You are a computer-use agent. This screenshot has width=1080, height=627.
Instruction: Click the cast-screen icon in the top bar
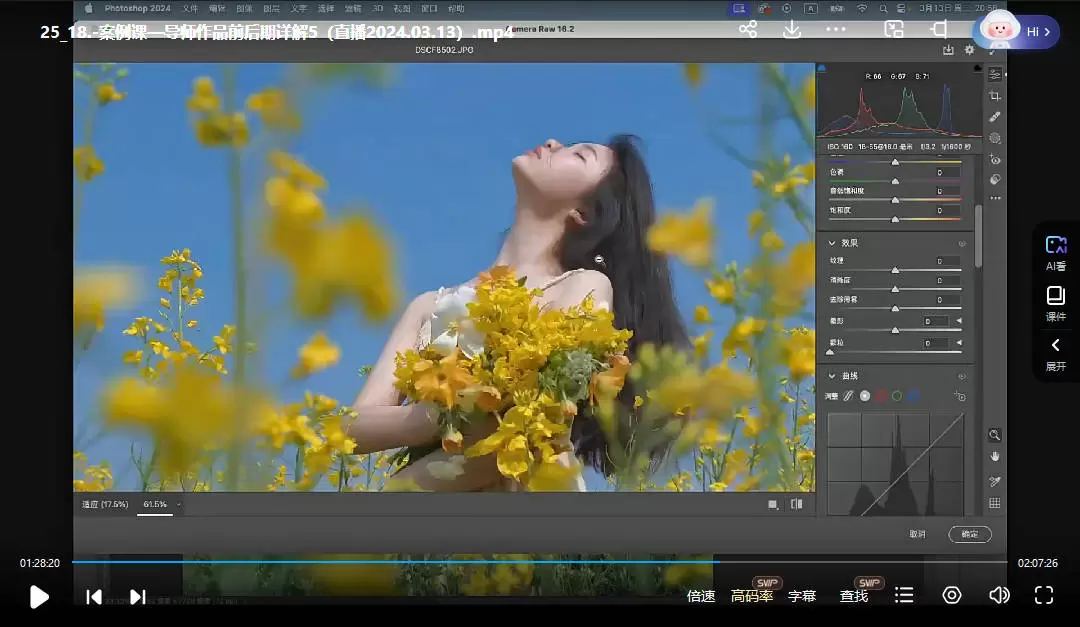938,30
